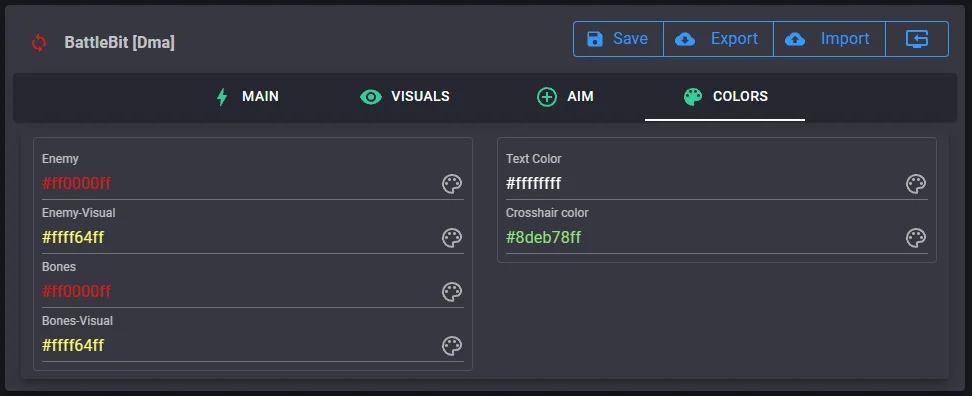Switch to the MAIN tab
The width and height of the screenshot is (972, 396).
coord(247,97)
